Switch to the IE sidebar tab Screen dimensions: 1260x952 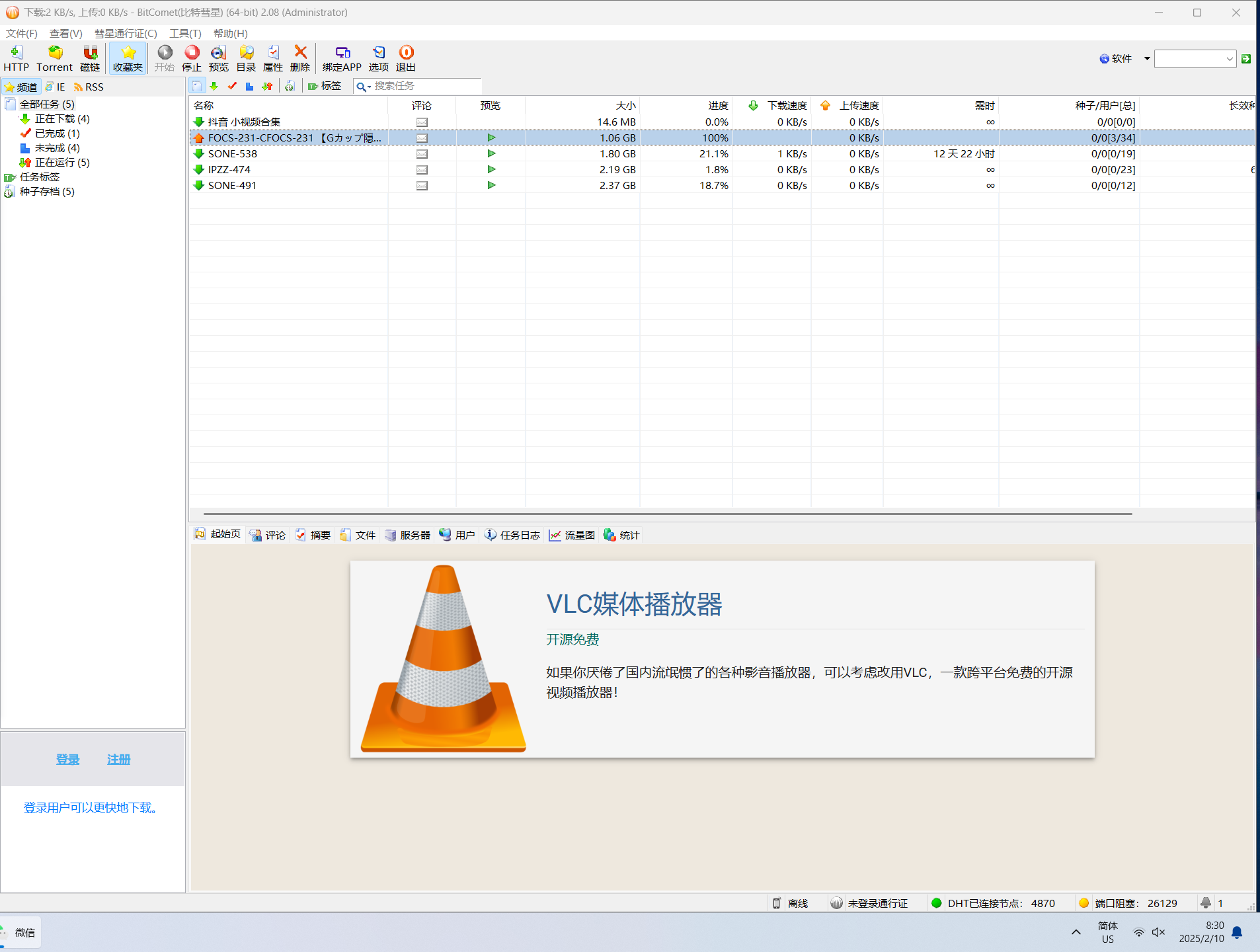[x=56, y=87]
